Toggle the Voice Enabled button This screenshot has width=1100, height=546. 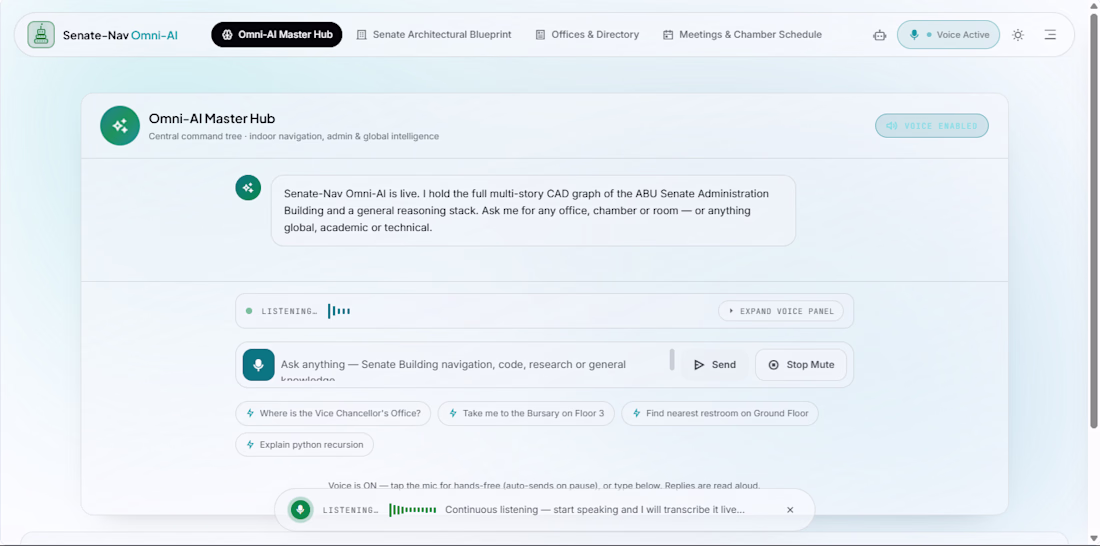pos(932,126)
